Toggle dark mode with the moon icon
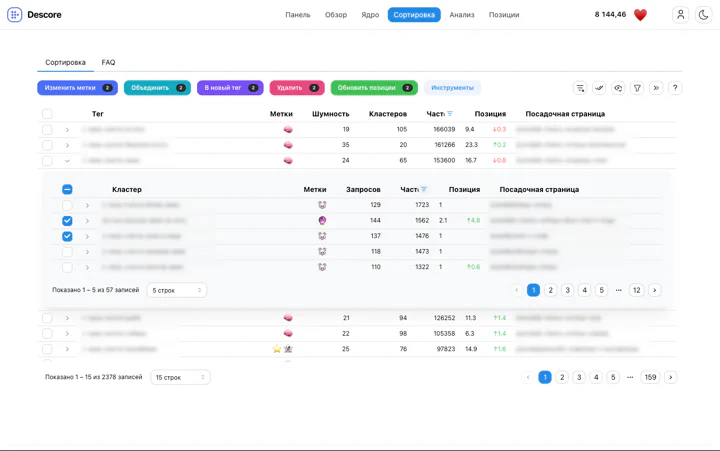This screenshot has width=720, height=451. [x=704, y=15]
